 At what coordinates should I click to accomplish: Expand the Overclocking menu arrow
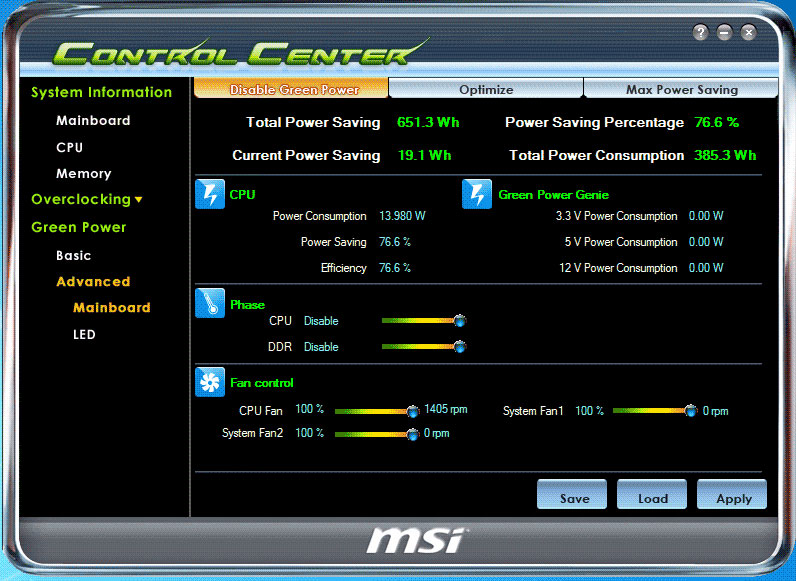coord(139,200)
